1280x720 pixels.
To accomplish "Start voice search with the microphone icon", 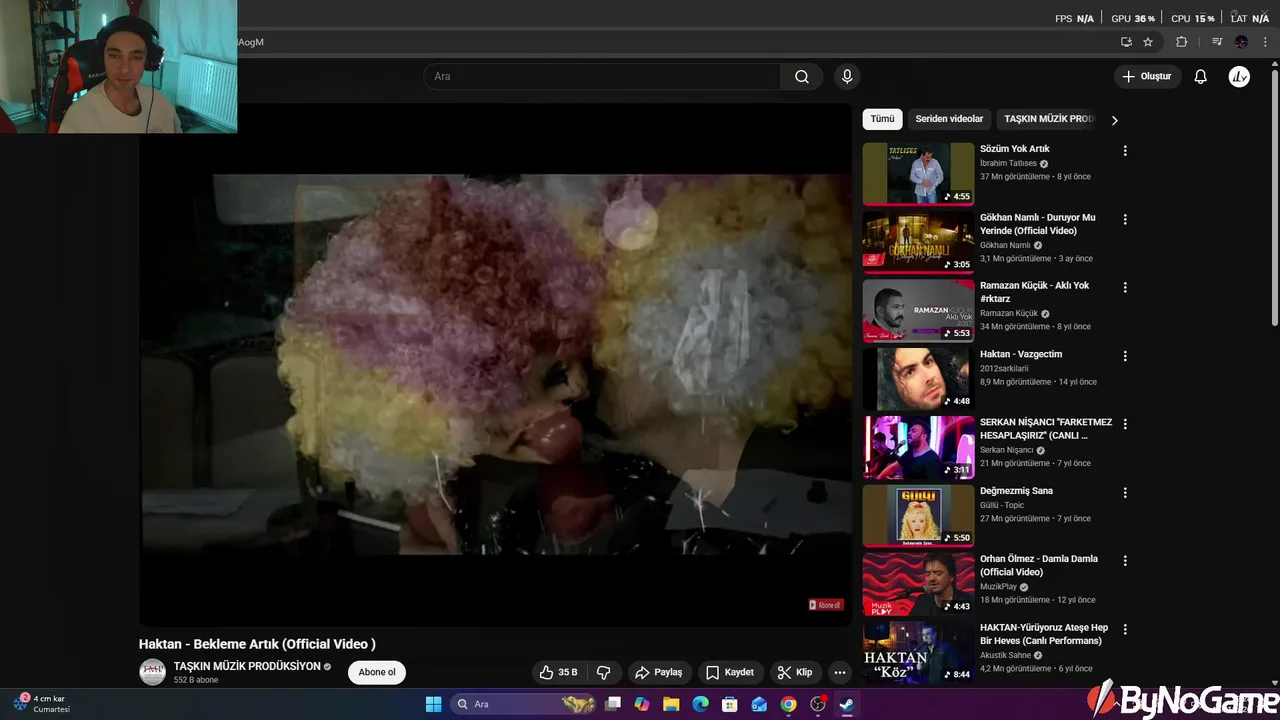I will point(847,76).
